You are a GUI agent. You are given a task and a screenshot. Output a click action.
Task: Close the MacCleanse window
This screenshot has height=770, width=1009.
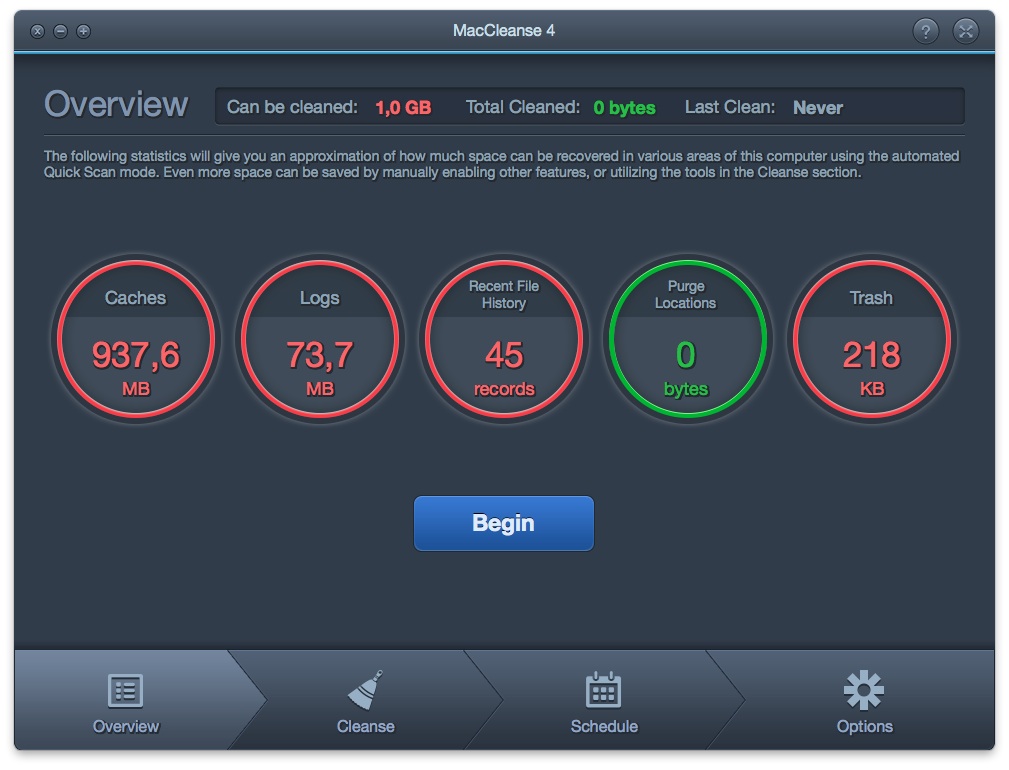[x=37, y=31]
